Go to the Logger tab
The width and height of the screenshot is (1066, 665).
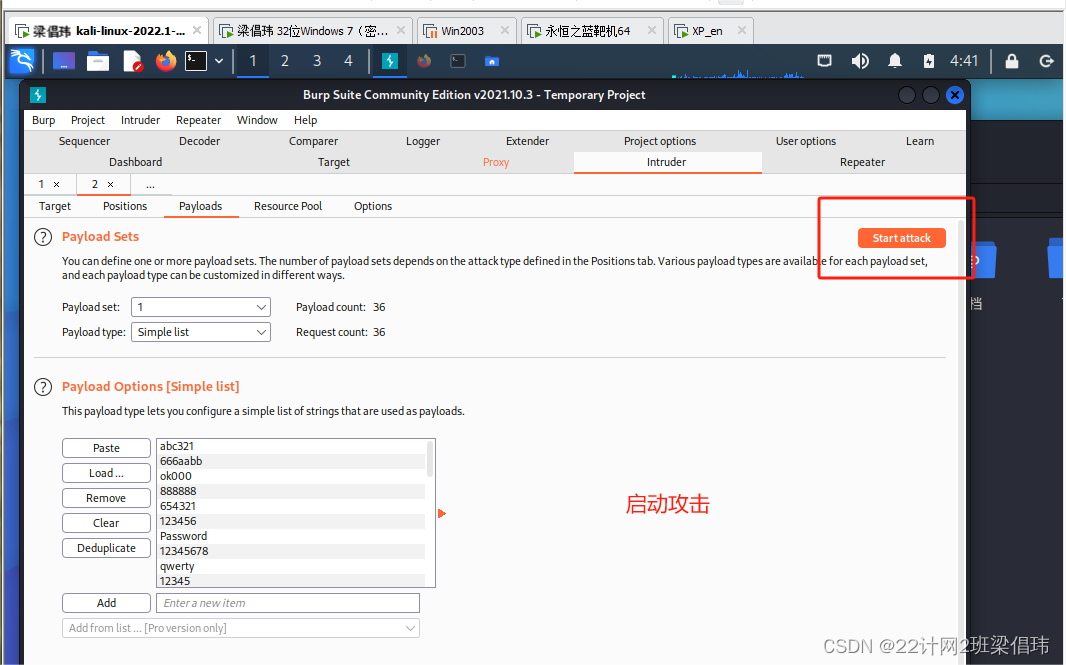coord(423,141)
